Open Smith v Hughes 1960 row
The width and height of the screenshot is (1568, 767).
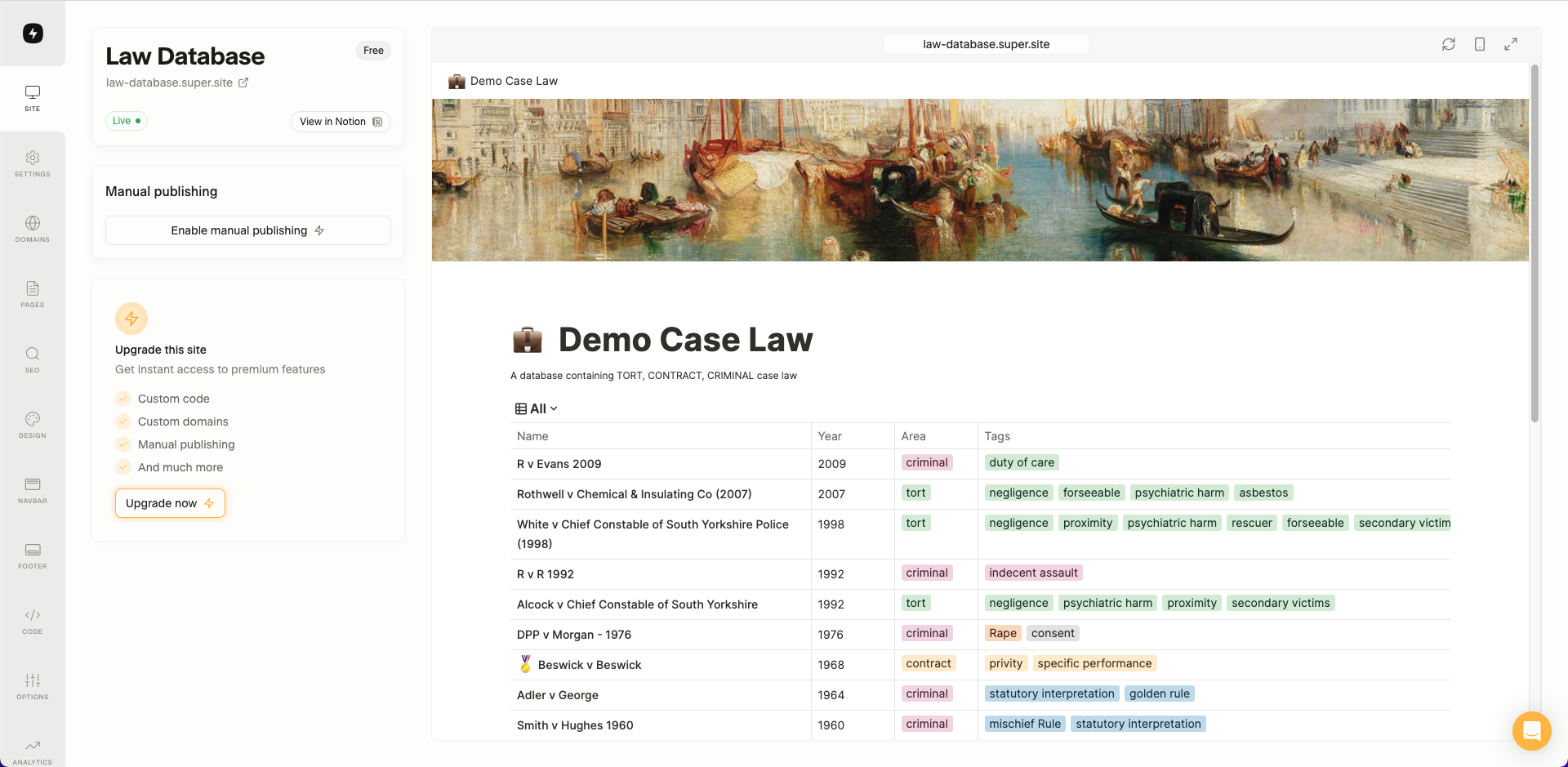575,725
